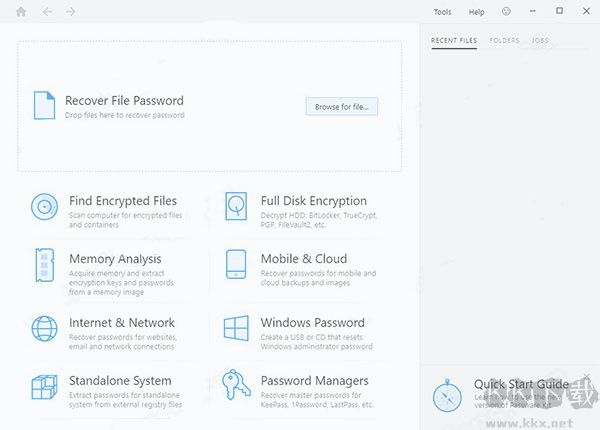Open the Quick Start Guide link
The height and width of the screenshot is (430, 600).
click(521, 384)
